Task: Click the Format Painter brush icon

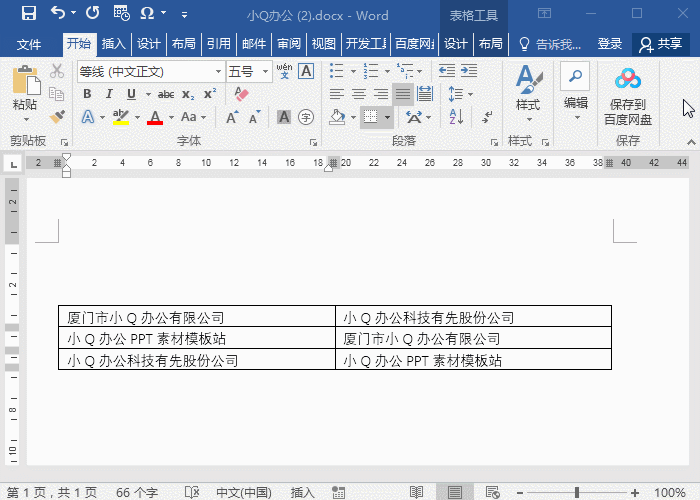Action: (57, 117)
